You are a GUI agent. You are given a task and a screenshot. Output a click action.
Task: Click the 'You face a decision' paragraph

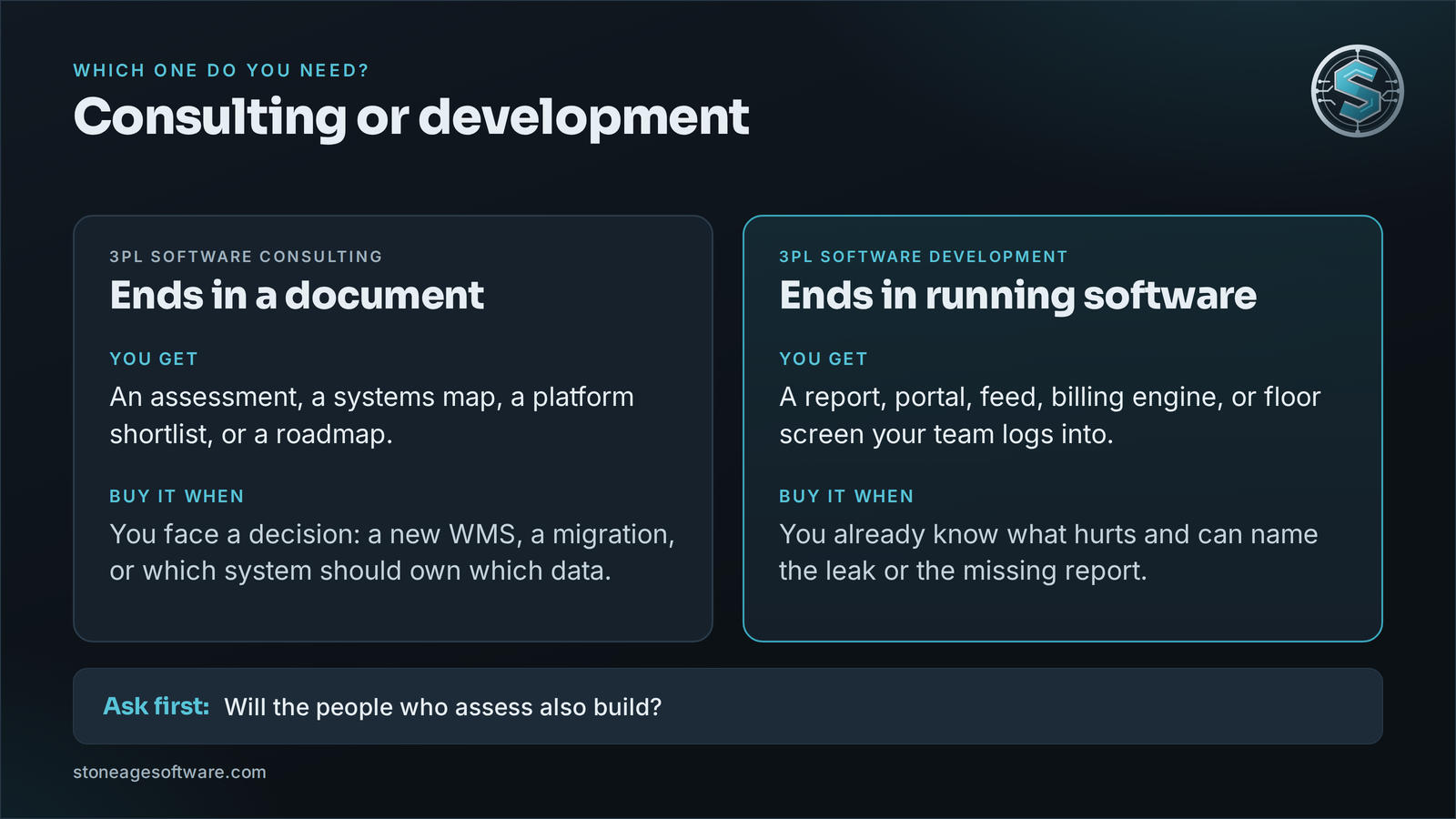392,552
